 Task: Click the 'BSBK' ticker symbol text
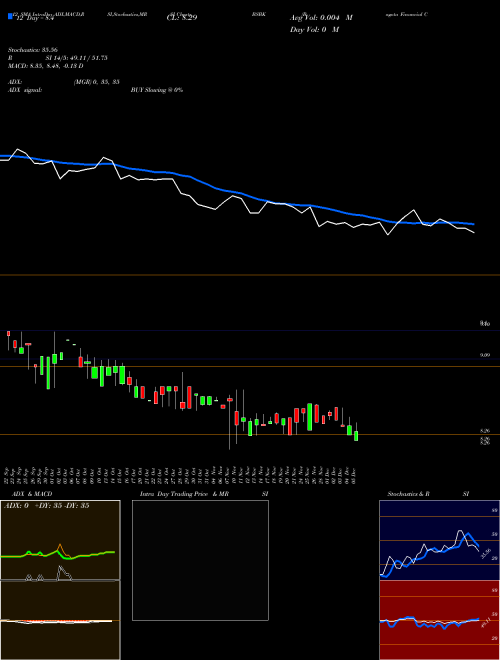tap(258, 14)
